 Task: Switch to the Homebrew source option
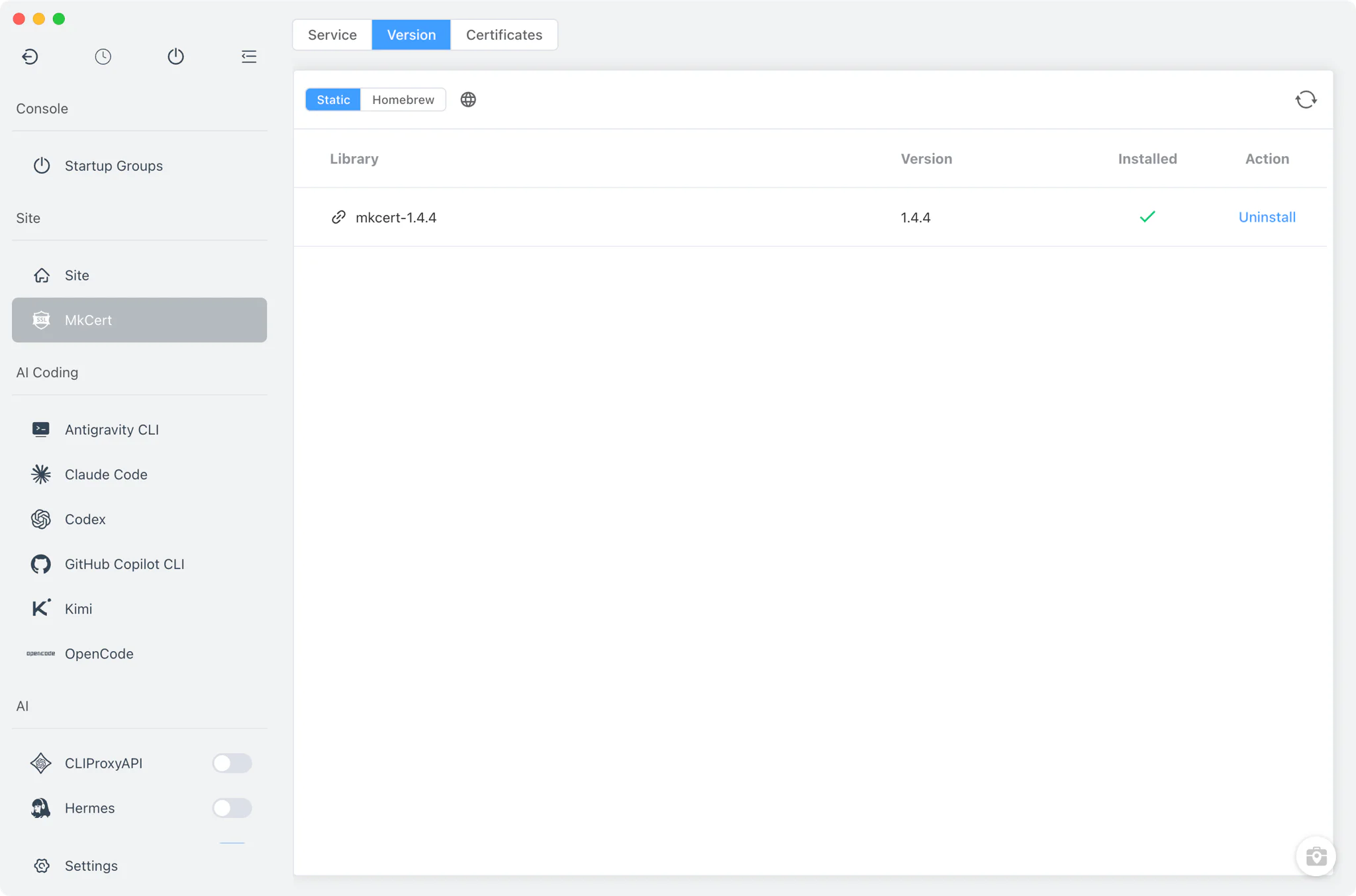[403, 99]
